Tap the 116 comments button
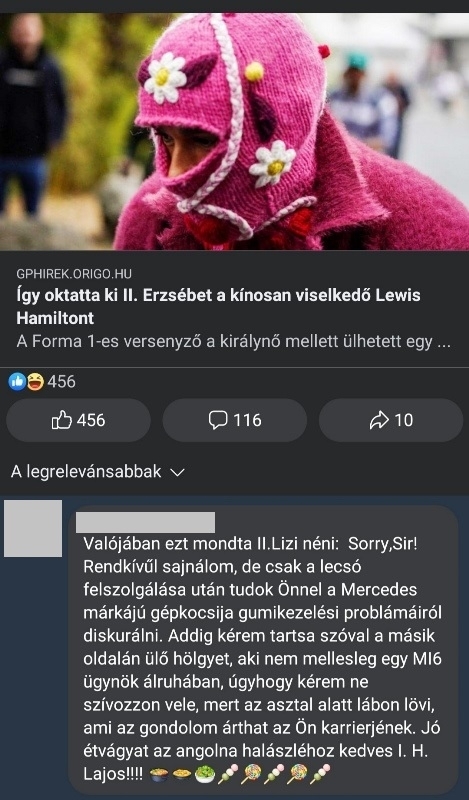Image resolution: width=469 pixels, height=800 pixels. [x=235, y=420]
